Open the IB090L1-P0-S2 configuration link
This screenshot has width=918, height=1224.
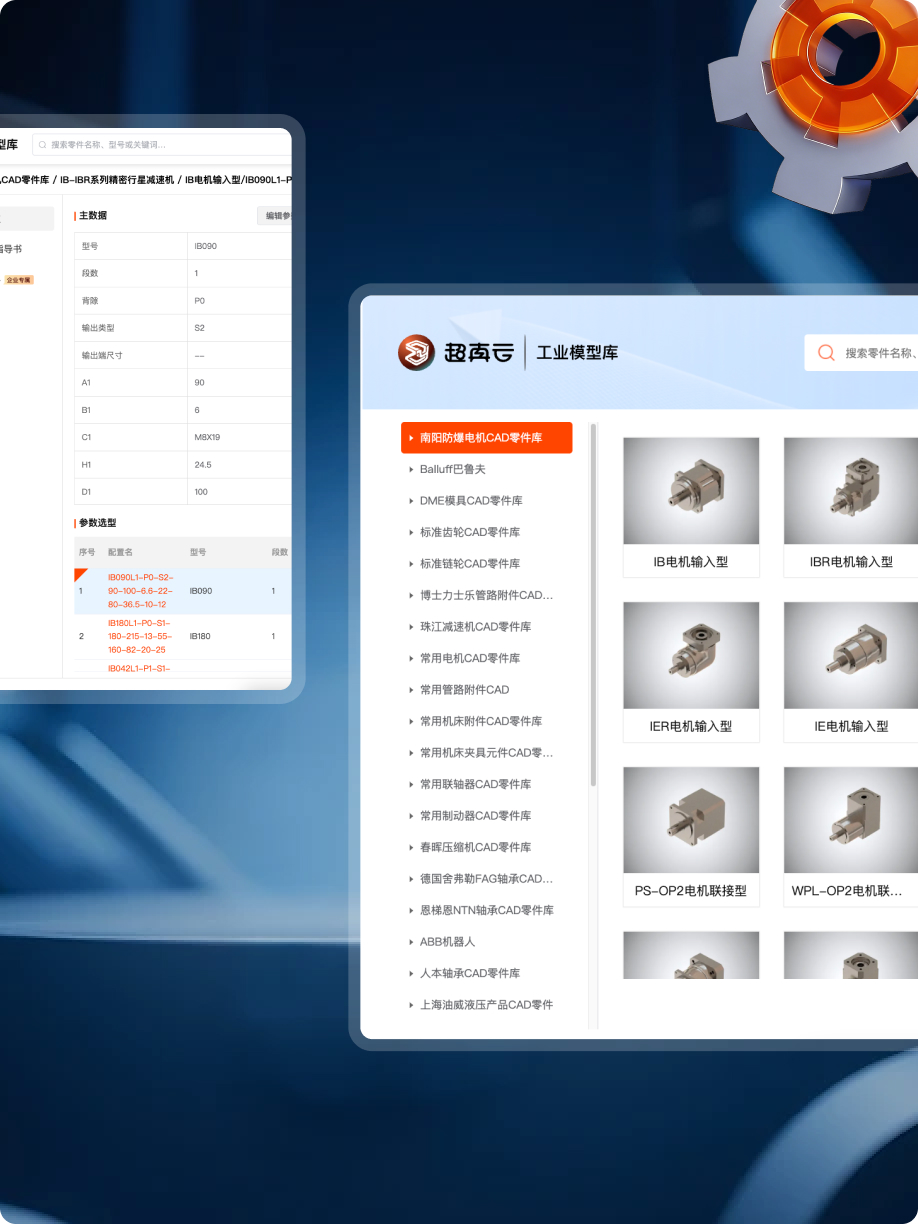139,591
